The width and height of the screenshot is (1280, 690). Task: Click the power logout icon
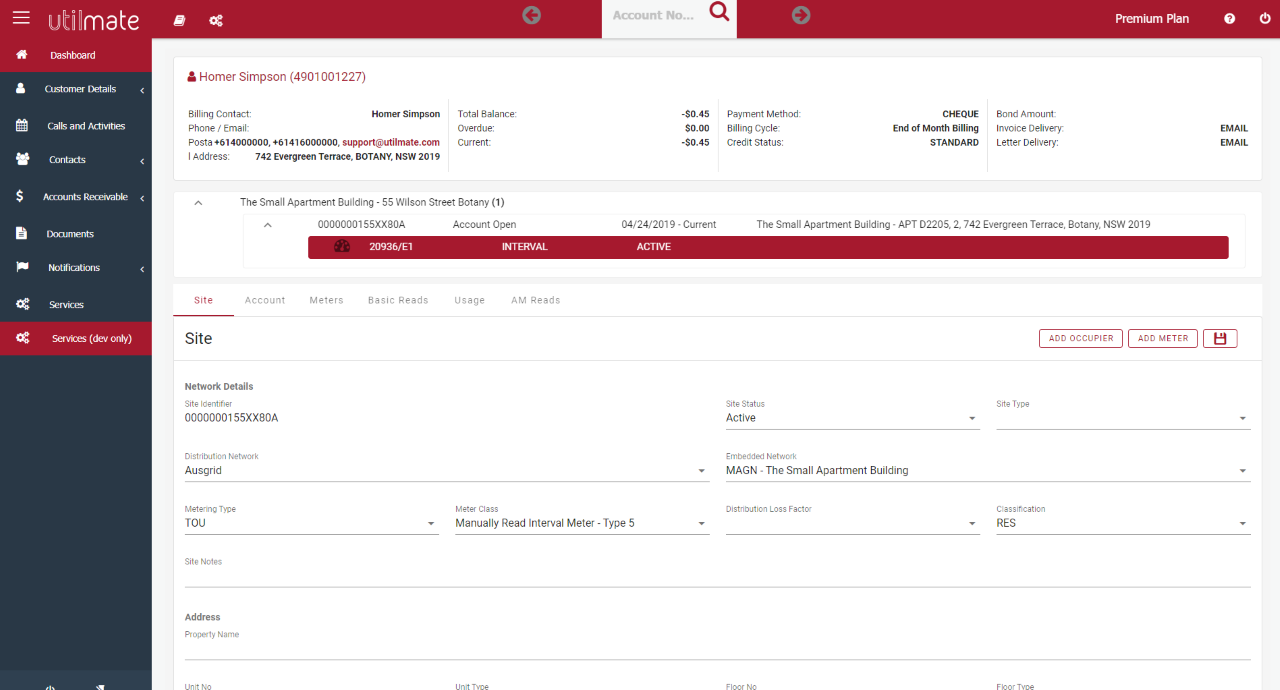pos(1265,19)
